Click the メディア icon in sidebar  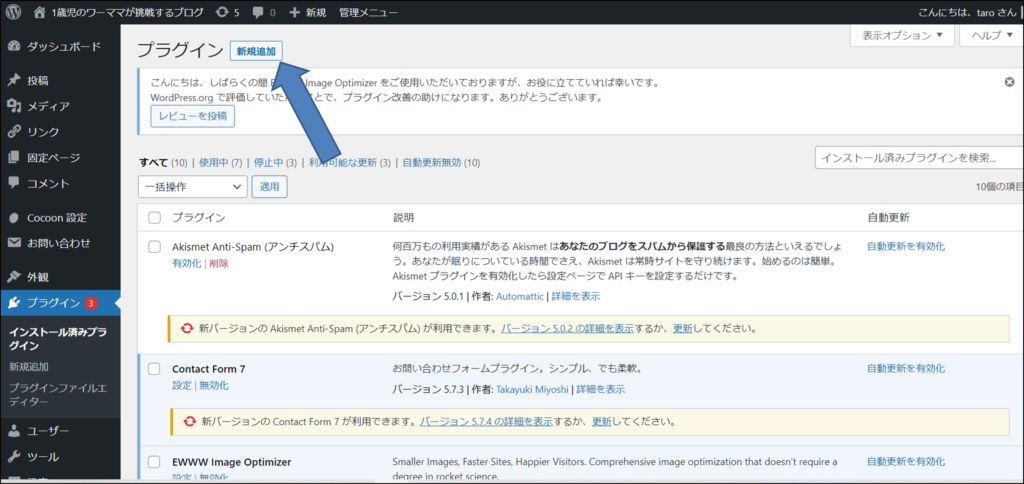[14, 106]
